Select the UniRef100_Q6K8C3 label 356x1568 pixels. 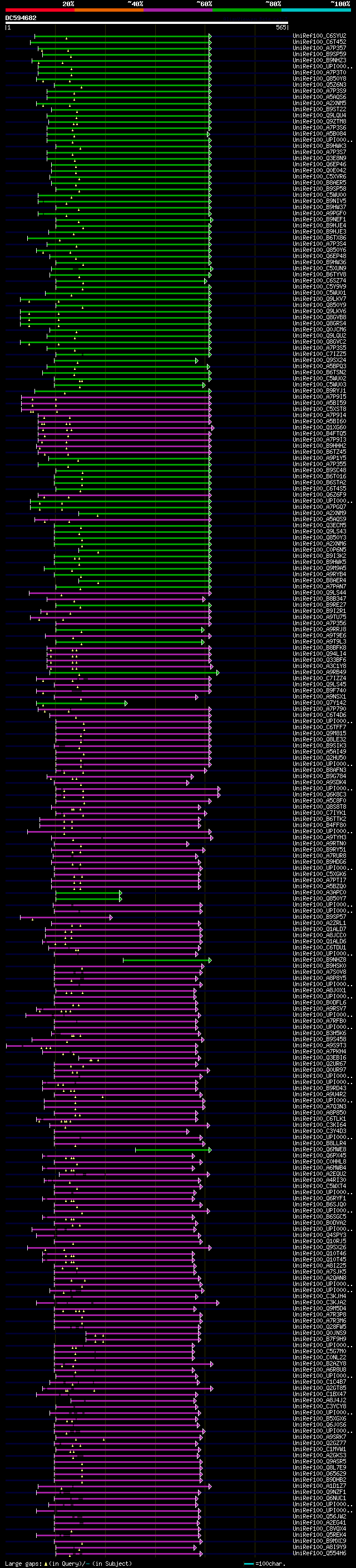point(319,795)
